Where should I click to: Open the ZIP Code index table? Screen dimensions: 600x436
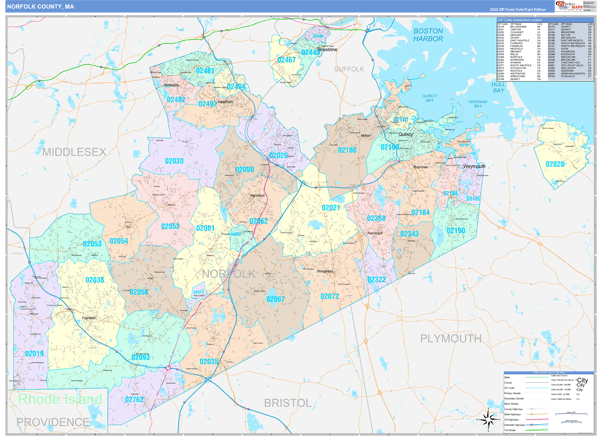pyautogui.click(x=543, y=50)
